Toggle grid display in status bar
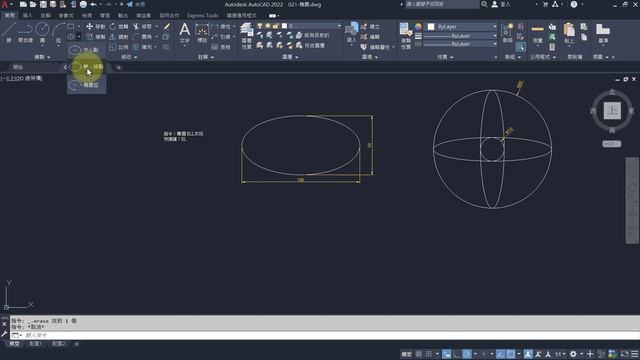This screenshot has height=360, width=640. point(418,354)
